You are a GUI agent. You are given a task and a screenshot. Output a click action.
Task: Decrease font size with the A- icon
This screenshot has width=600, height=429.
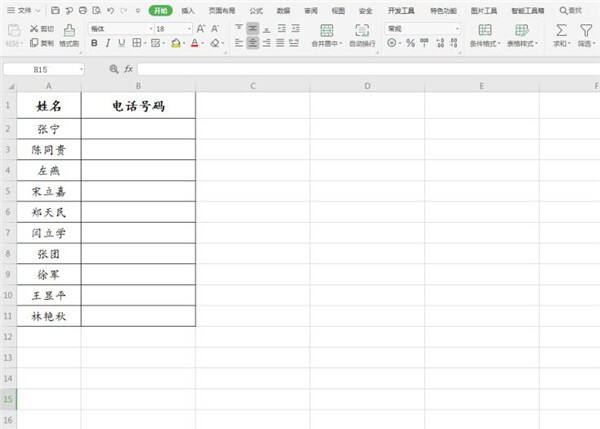pyautogui.click(x=215, y=29)
